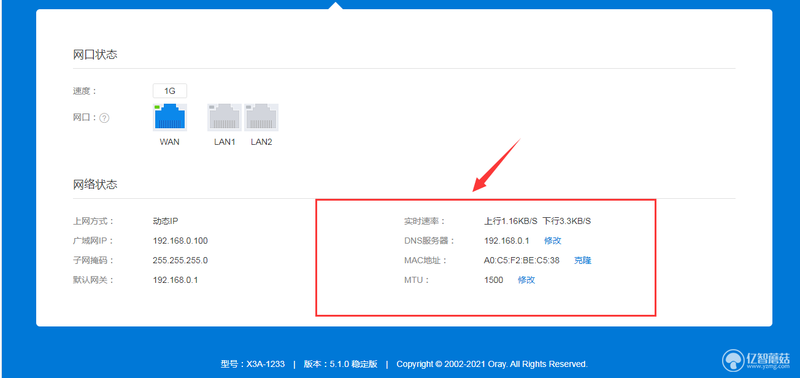The width and height of the screenshot is (800, 378).
Task: Click the 亿智蘑菇 mushroom logo icon
Action: 734,360
